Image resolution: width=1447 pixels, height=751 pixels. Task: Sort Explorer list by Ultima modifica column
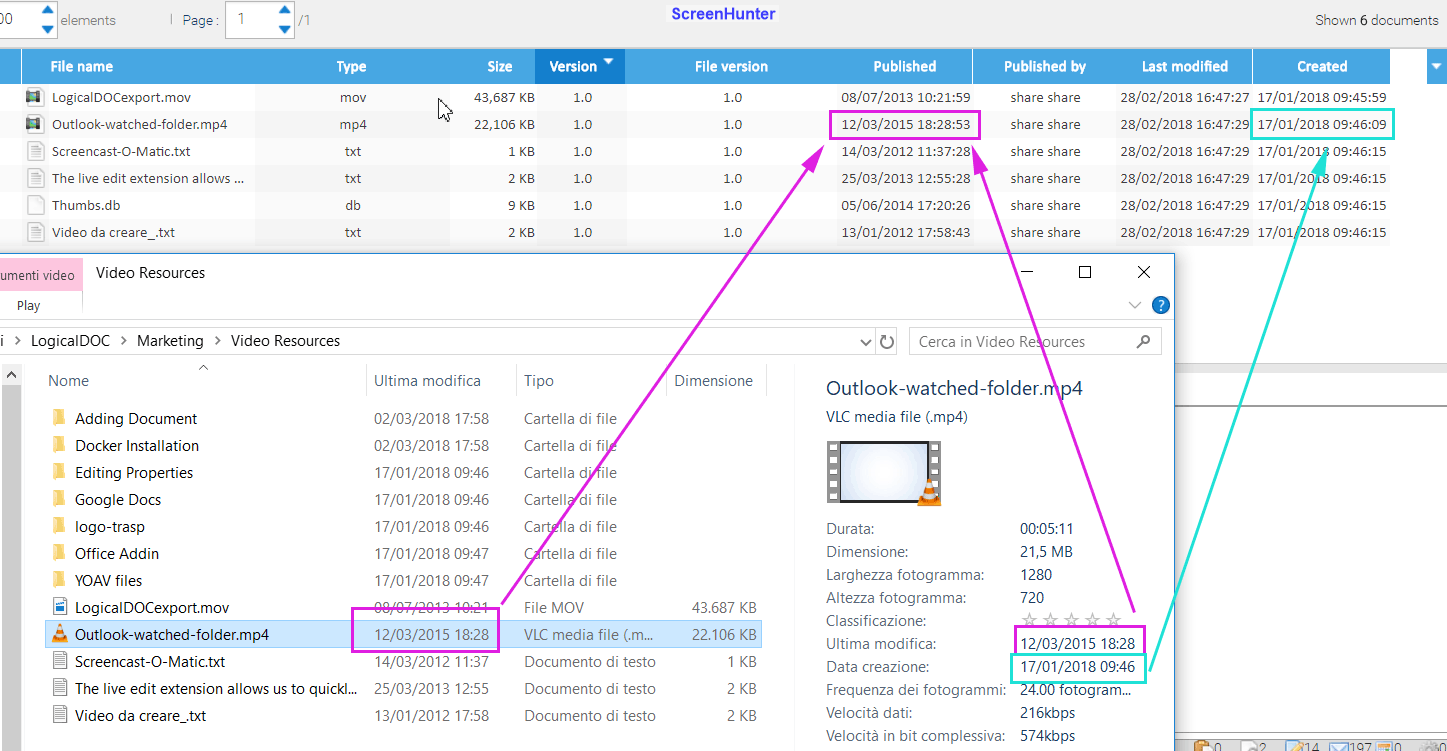click(427, 381)
